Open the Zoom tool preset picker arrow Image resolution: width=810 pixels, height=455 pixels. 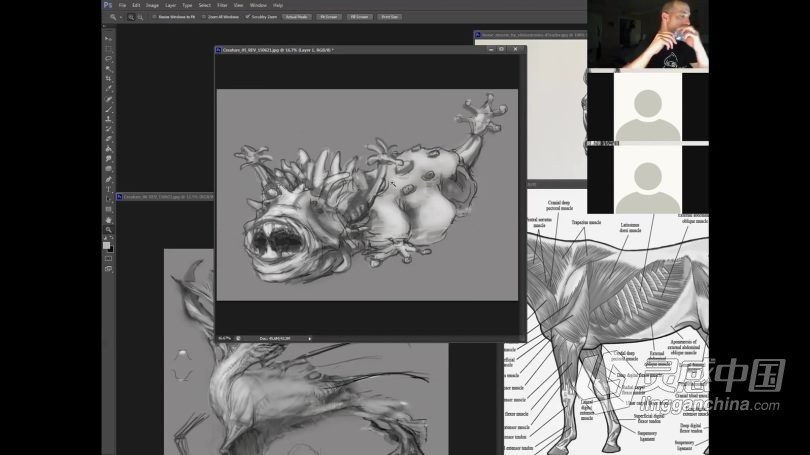tap(120, 17)
